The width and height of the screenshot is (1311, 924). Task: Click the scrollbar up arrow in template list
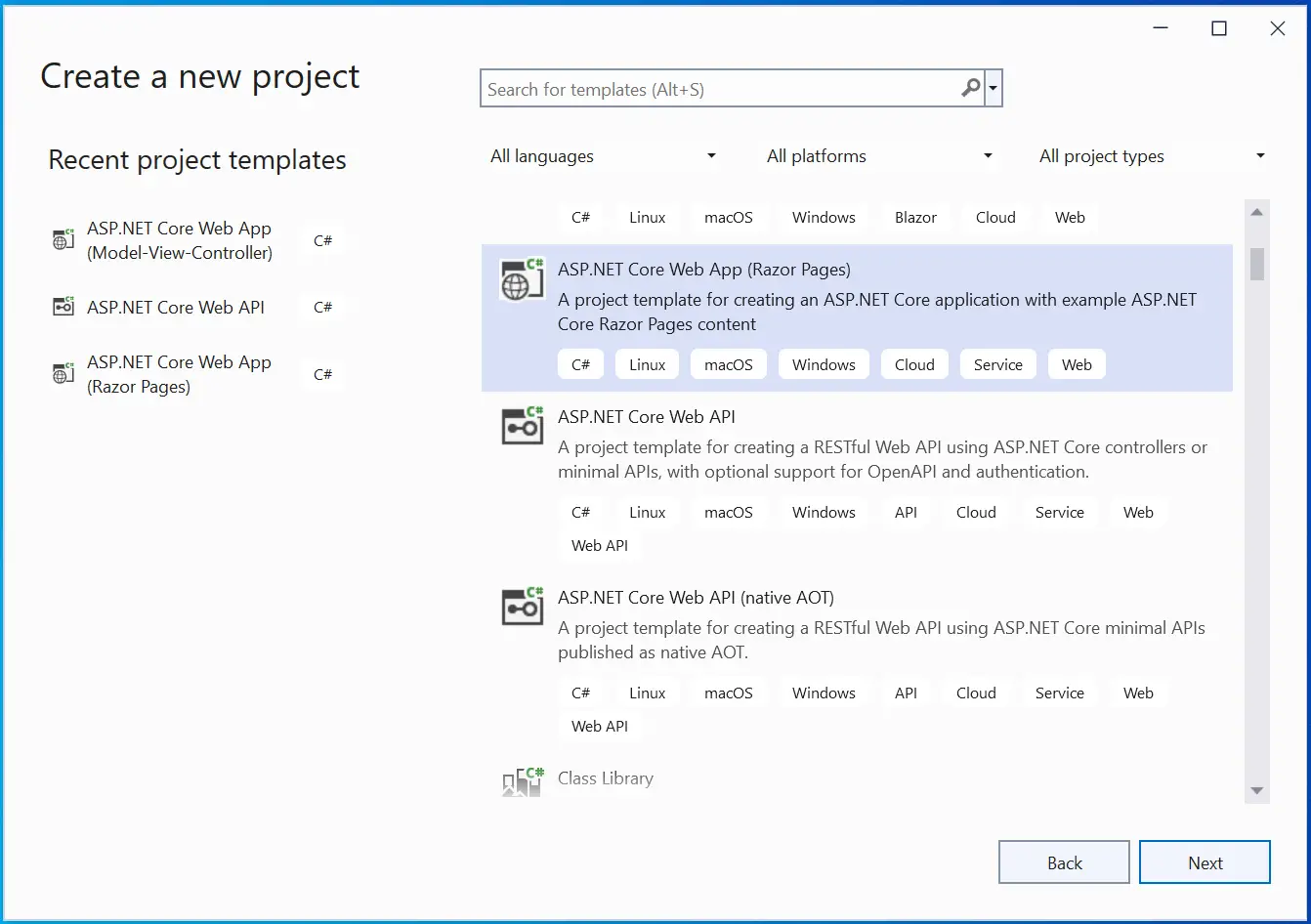(x=1257, y=212)
